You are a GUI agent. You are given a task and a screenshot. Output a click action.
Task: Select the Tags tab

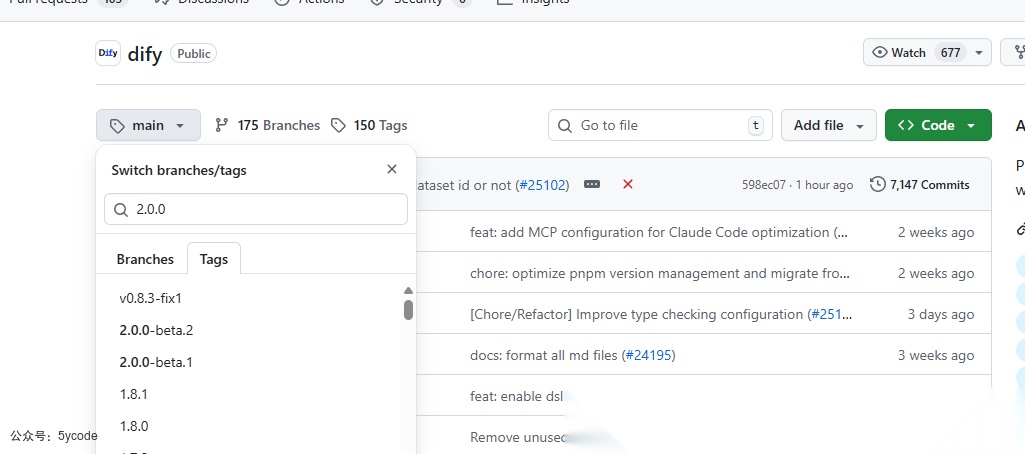[214, 259]
